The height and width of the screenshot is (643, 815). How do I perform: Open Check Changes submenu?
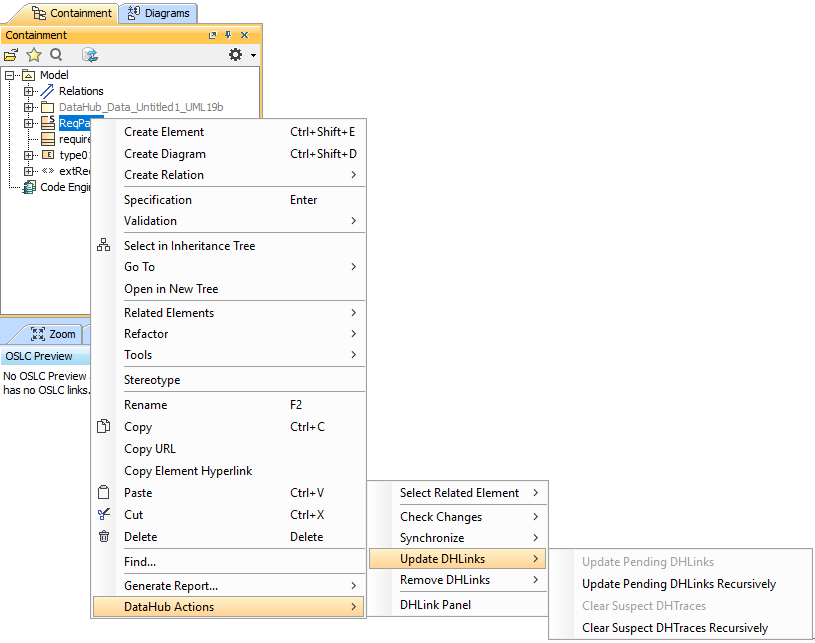tap(458, 517)
